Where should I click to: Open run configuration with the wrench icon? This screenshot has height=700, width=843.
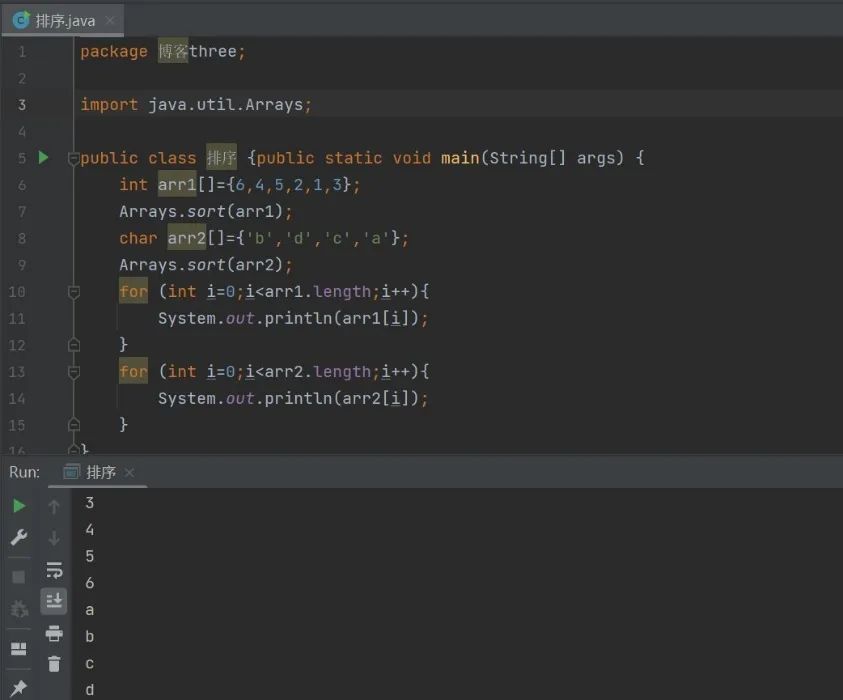coord(19,537)
